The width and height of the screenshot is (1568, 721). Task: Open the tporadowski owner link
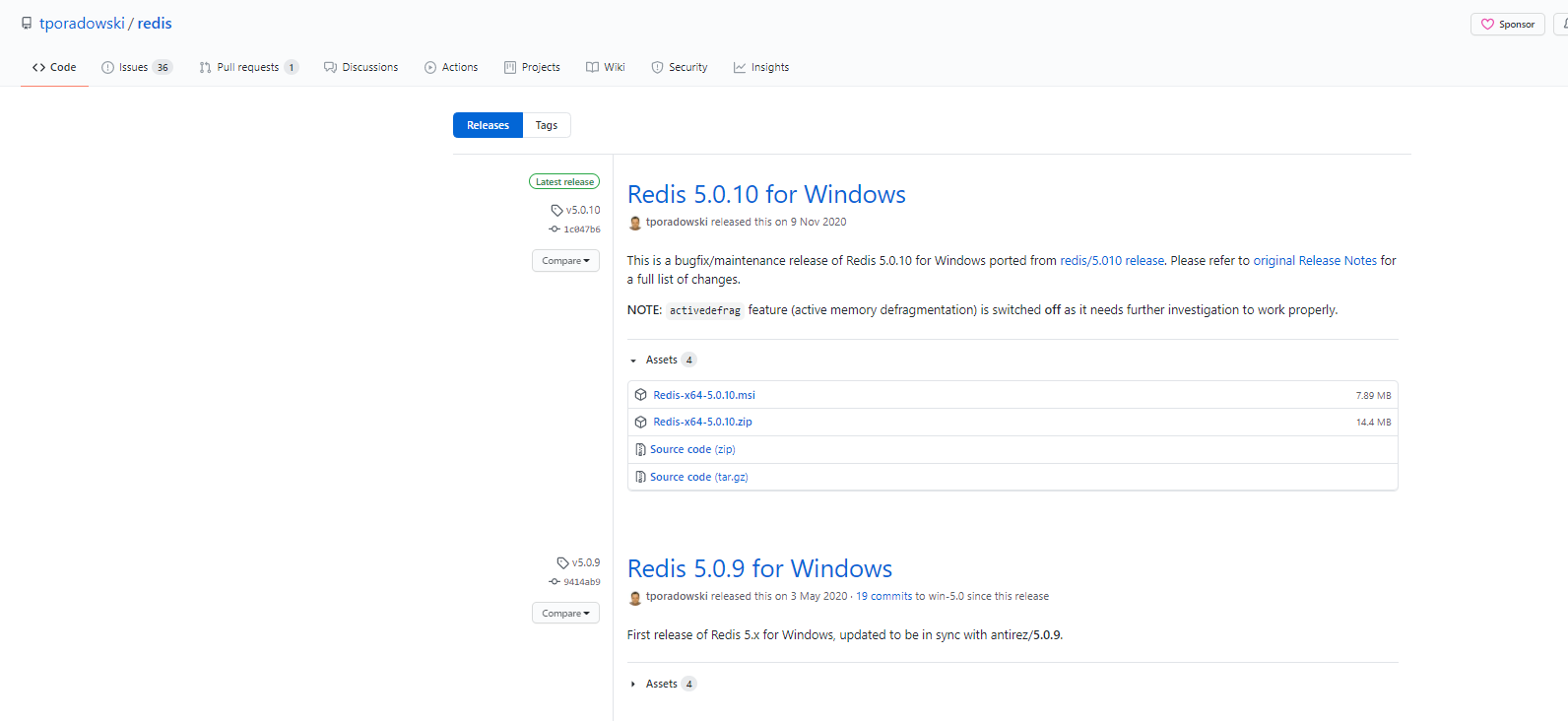pyautogui.click(x=82, y=24)
